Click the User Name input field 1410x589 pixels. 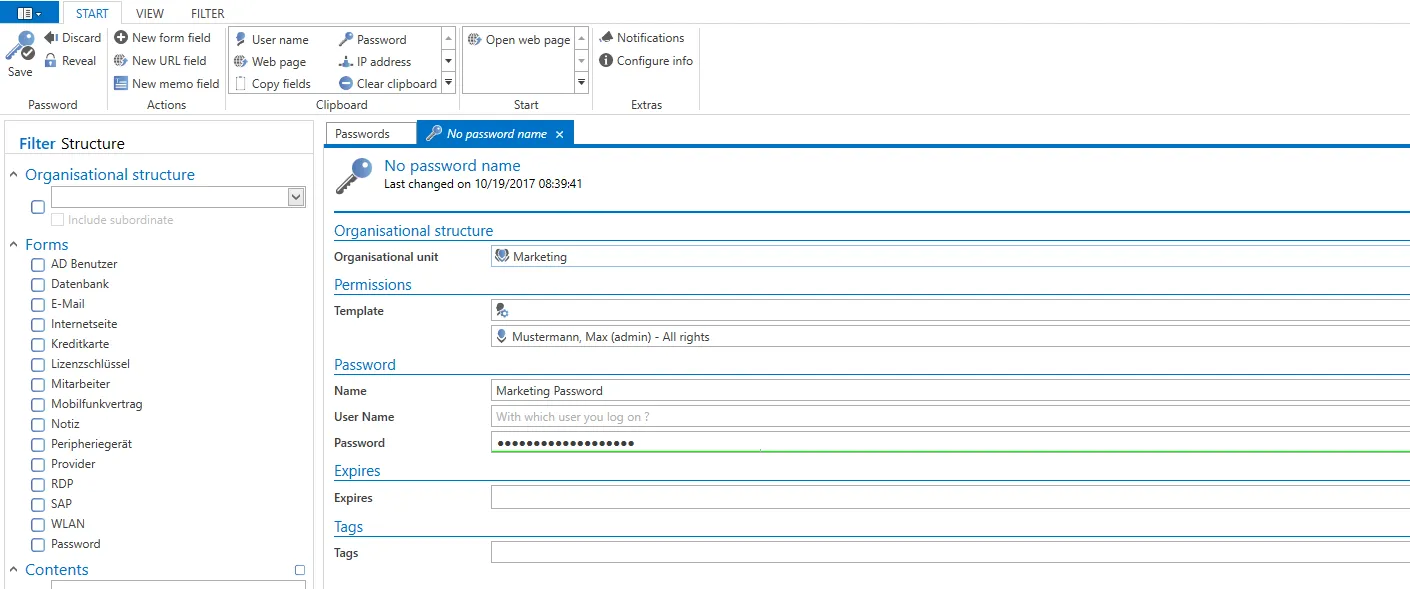tap(950, 417)
